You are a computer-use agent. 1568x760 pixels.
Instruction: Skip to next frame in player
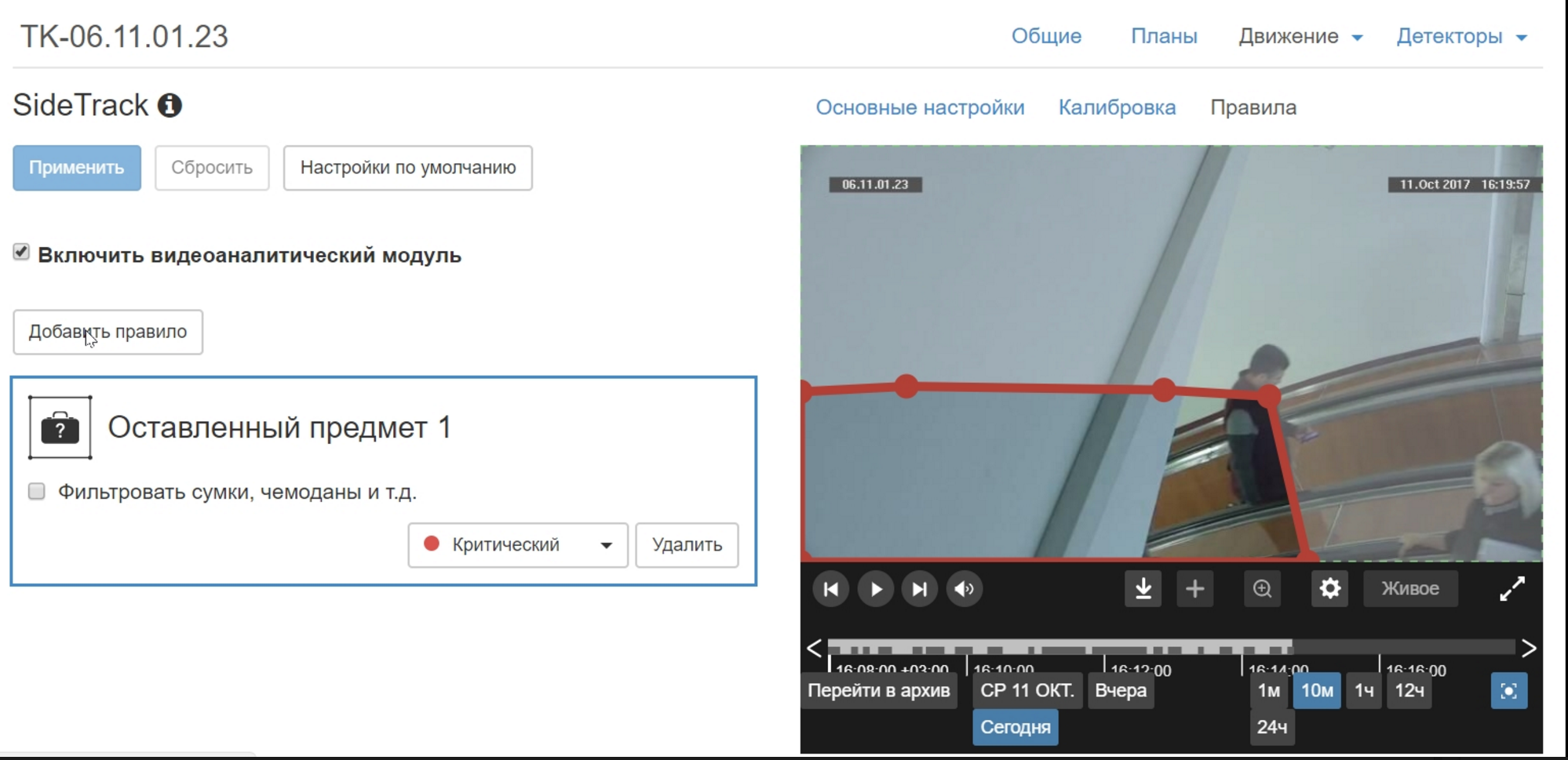920,589
